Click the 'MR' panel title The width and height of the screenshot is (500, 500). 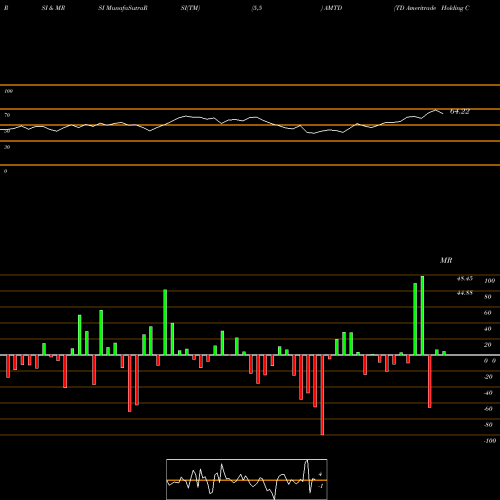446,260
